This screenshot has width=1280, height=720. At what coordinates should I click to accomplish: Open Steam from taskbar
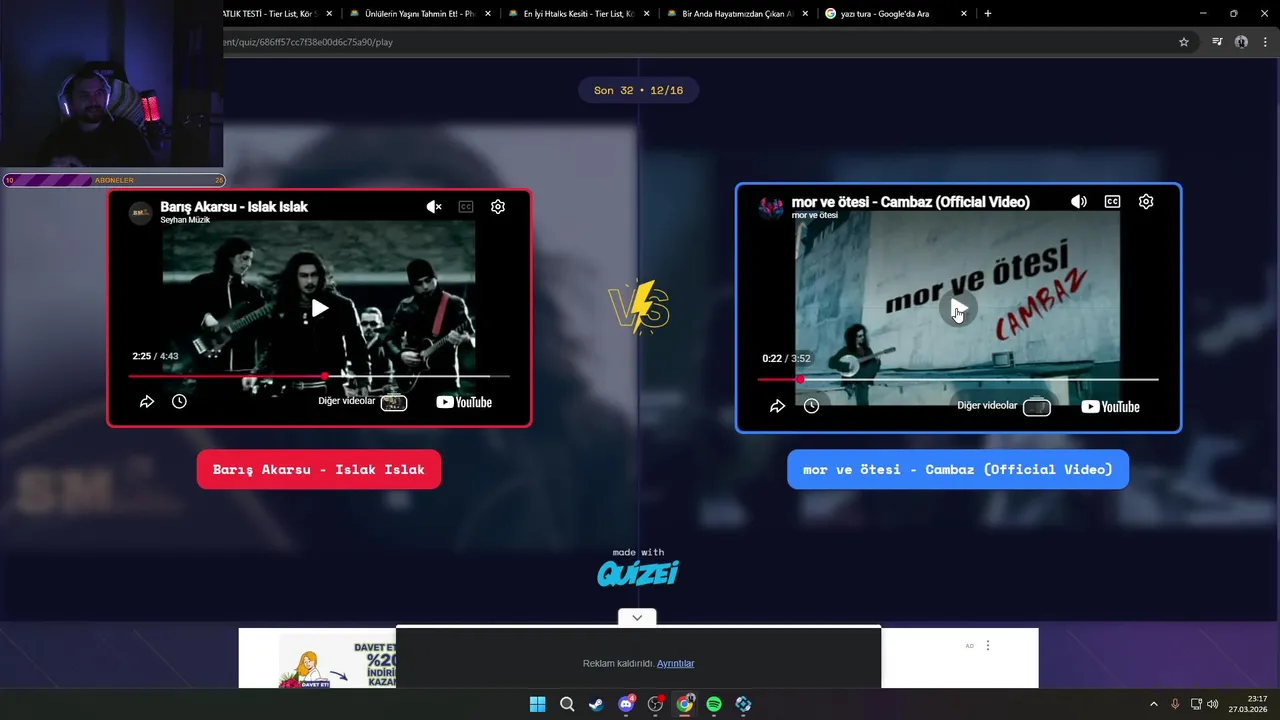(x=596, y=704)
